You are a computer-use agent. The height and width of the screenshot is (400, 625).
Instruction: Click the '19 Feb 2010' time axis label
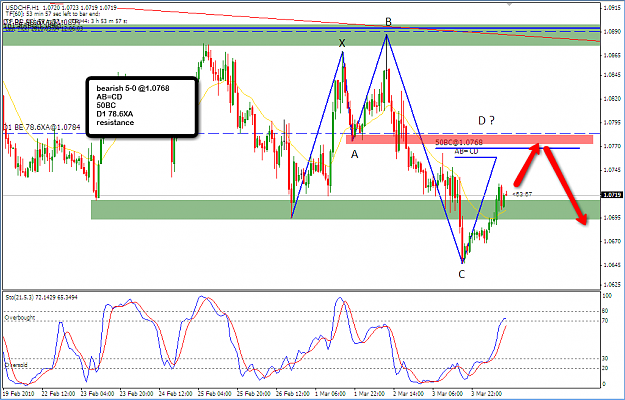[x=19, y=393]
